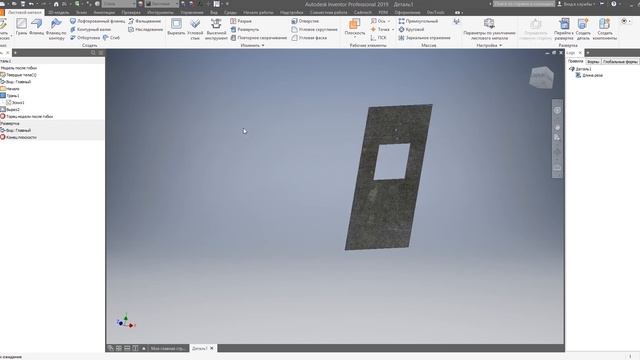Image resolution: width=640 pixels, height=360 pixels.
Task: Select Глобальные формы tab in iLogic panel
Action: 620,62
